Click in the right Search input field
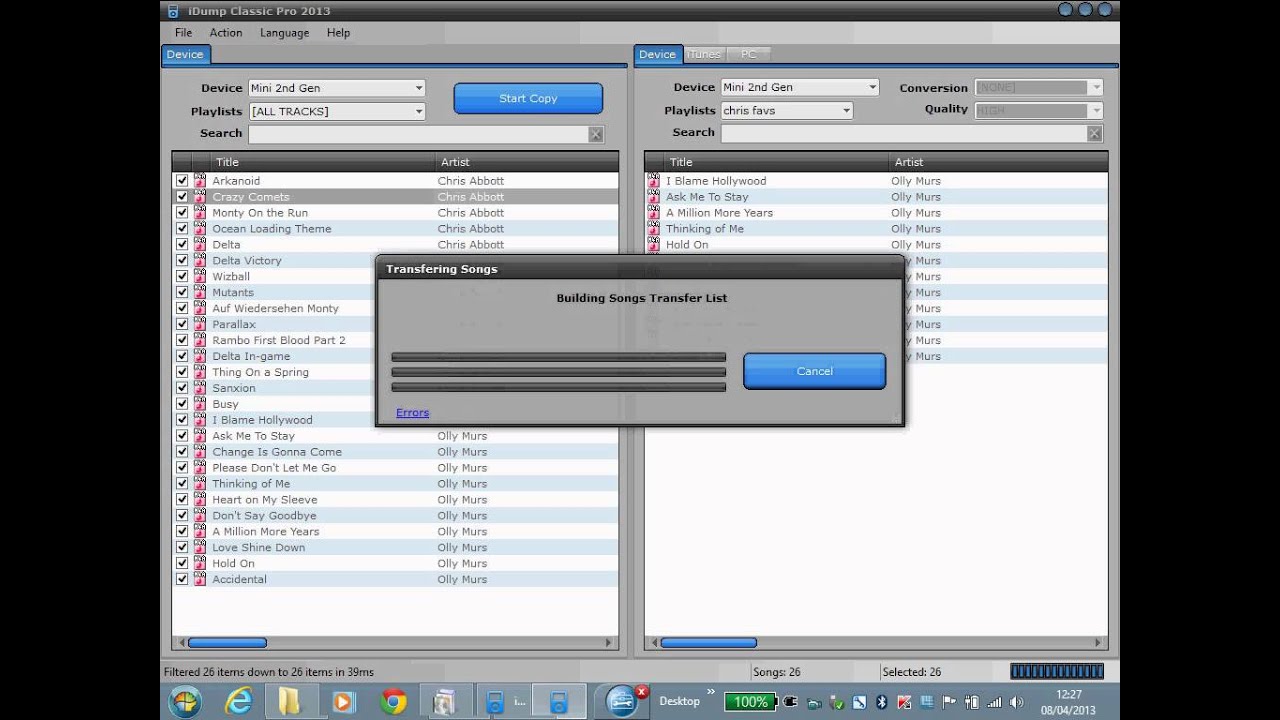The image size is (1280, 720). pos(903,133)
